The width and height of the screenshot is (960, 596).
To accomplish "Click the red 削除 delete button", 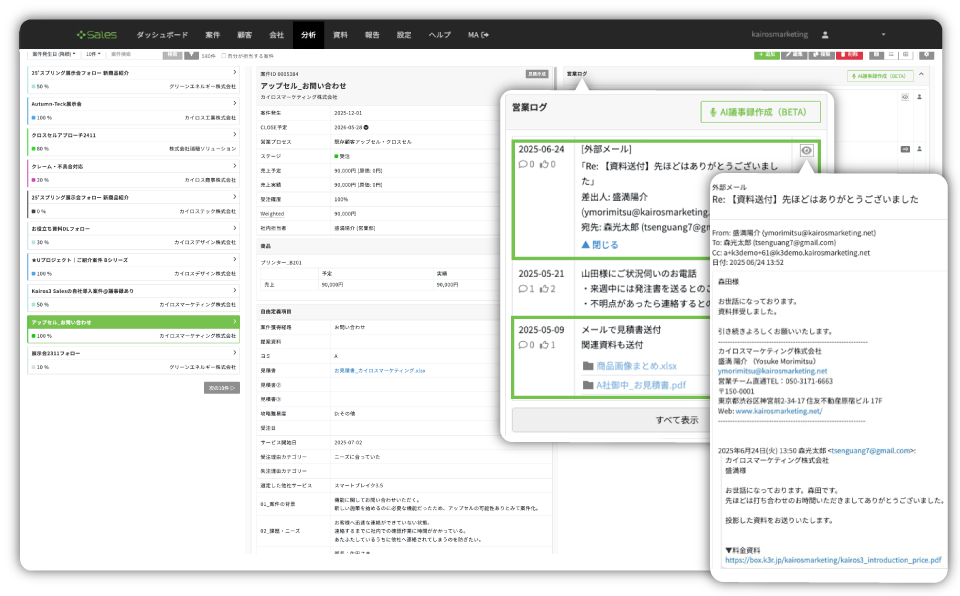I will (850, 54).
